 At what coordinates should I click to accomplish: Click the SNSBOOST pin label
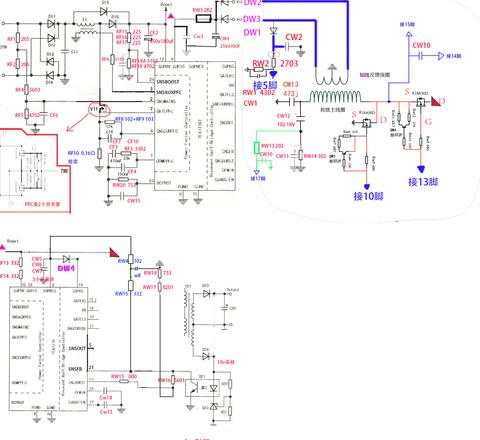(168, 82)
